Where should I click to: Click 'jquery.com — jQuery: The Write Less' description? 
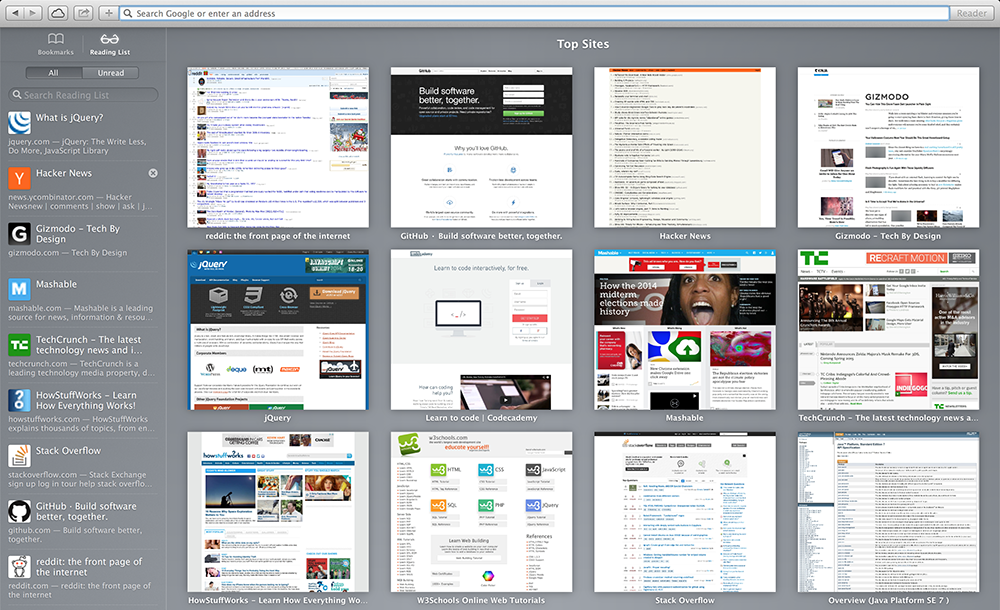click(77, 146)
